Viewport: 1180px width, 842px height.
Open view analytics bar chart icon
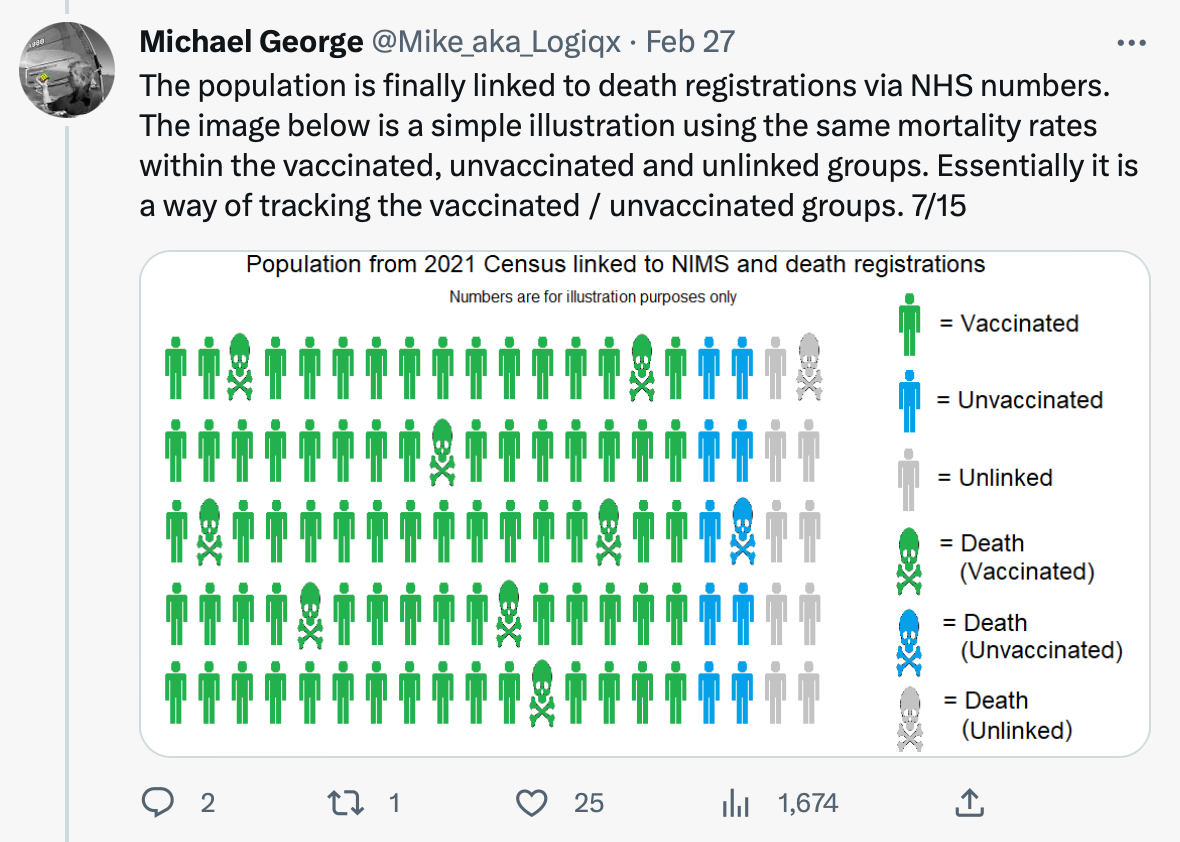pyautogui.click(x=735, y=803)
